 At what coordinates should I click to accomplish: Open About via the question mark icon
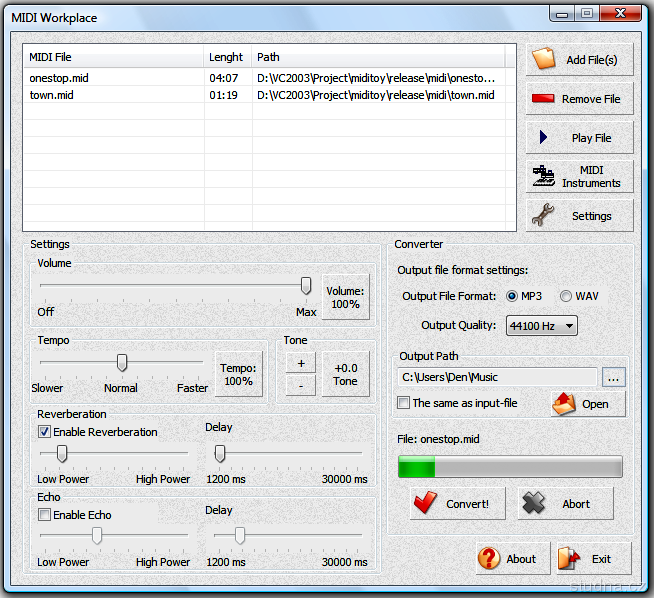[x=490, y=559]
